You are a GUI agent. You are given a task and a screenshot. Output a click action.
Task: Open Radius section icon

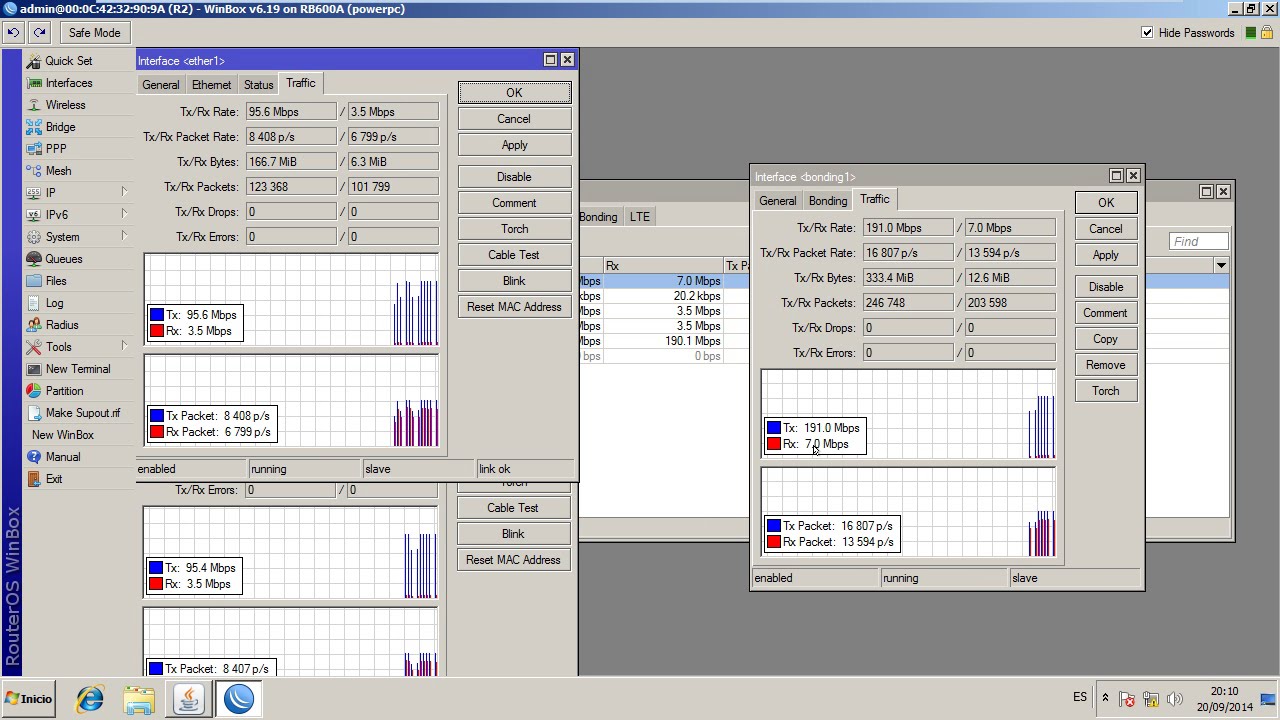click(x=34, y=325)
